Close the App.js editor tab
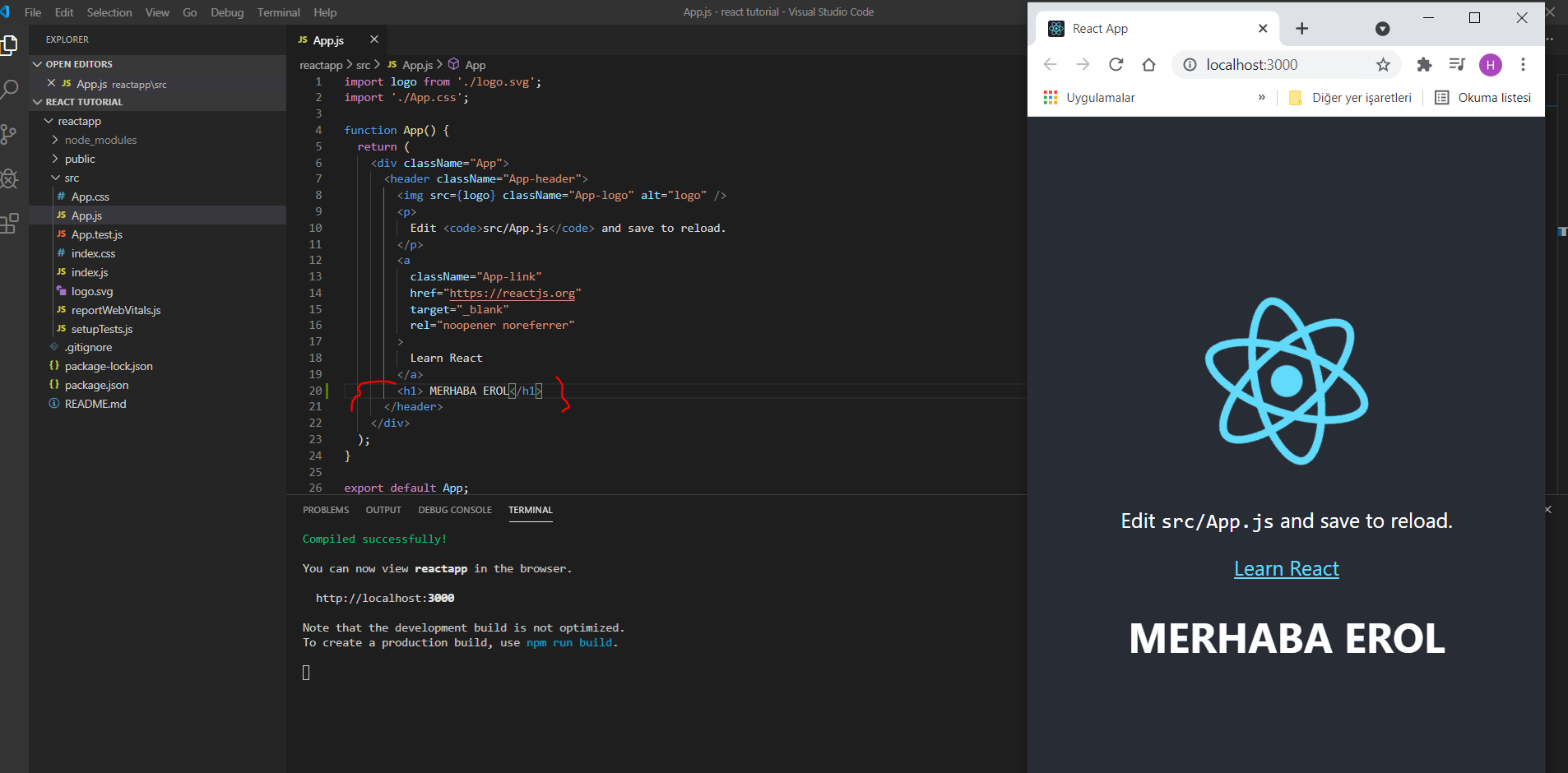1568x773 pixels. (374, 39)
